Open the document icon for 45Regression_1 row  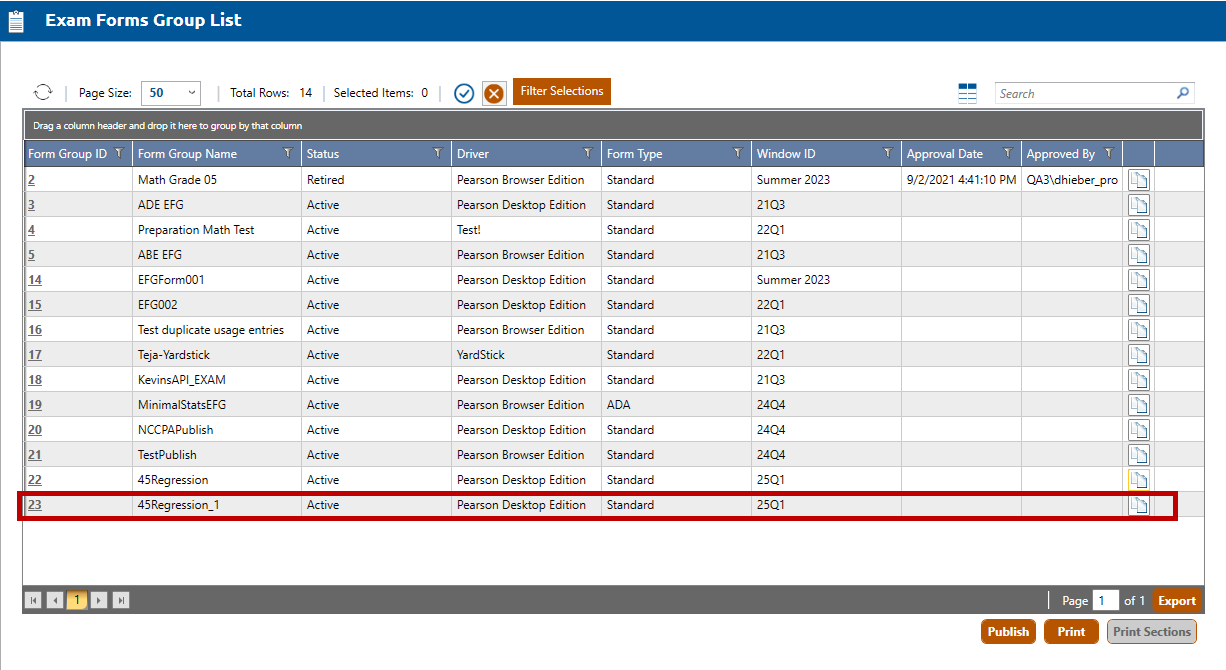(1139, 505)
